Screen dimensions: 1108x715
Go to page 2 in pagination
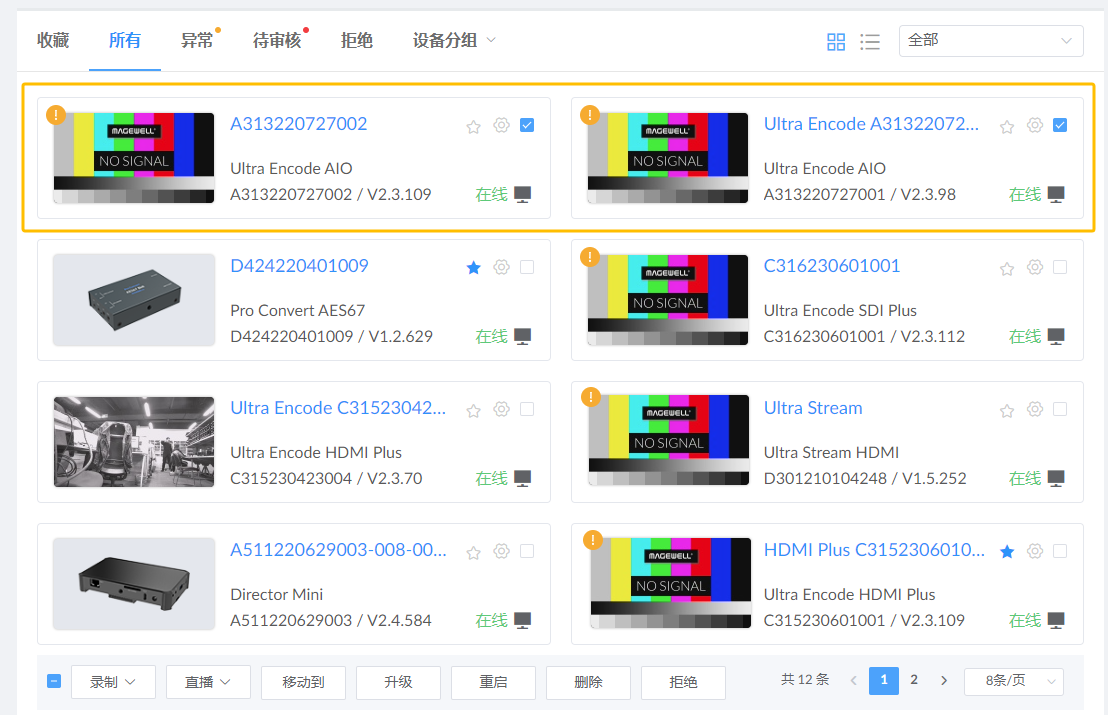[914, 680]
